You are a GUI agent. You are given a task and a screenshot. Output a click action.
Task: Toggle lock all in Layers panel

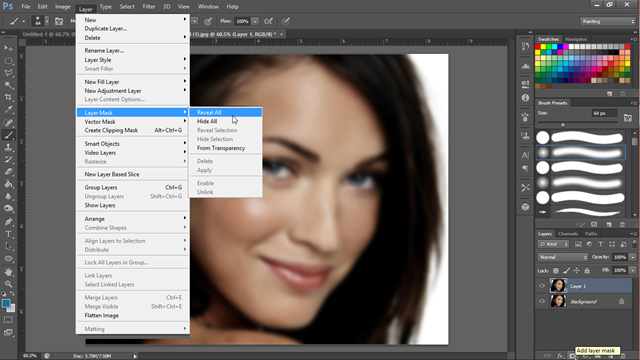coord(587,271)
